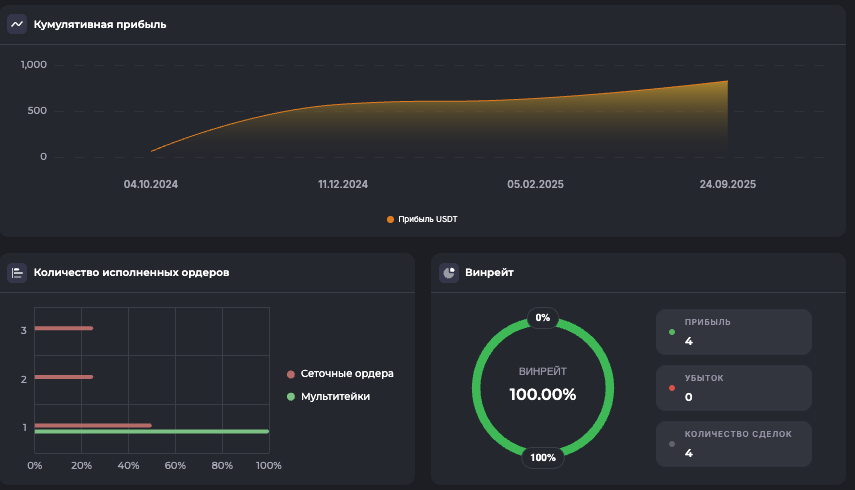Click the red dot in the УБЫТОК card
The image size is (855, 490).
coord(672,387)
